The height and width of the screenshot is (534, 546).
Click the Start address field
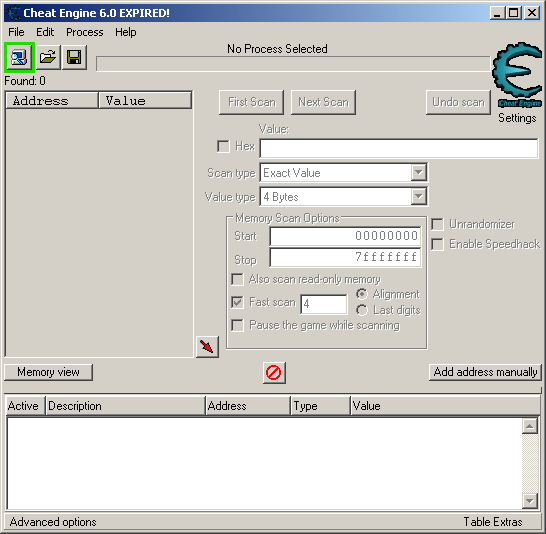click(345, 236)
